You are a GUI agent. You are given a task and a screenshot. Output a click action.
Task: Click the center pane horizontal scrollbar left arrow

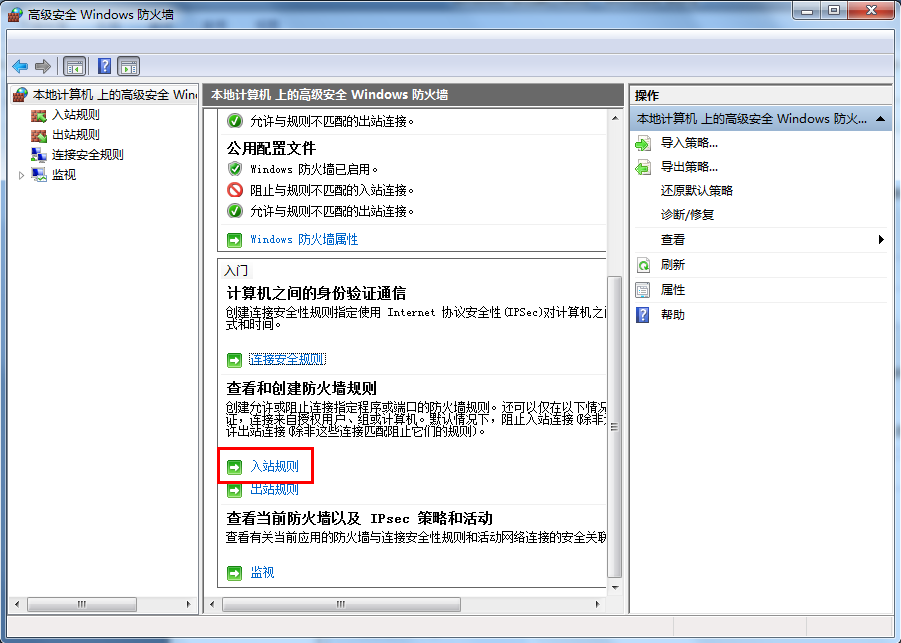pos(212,604)
